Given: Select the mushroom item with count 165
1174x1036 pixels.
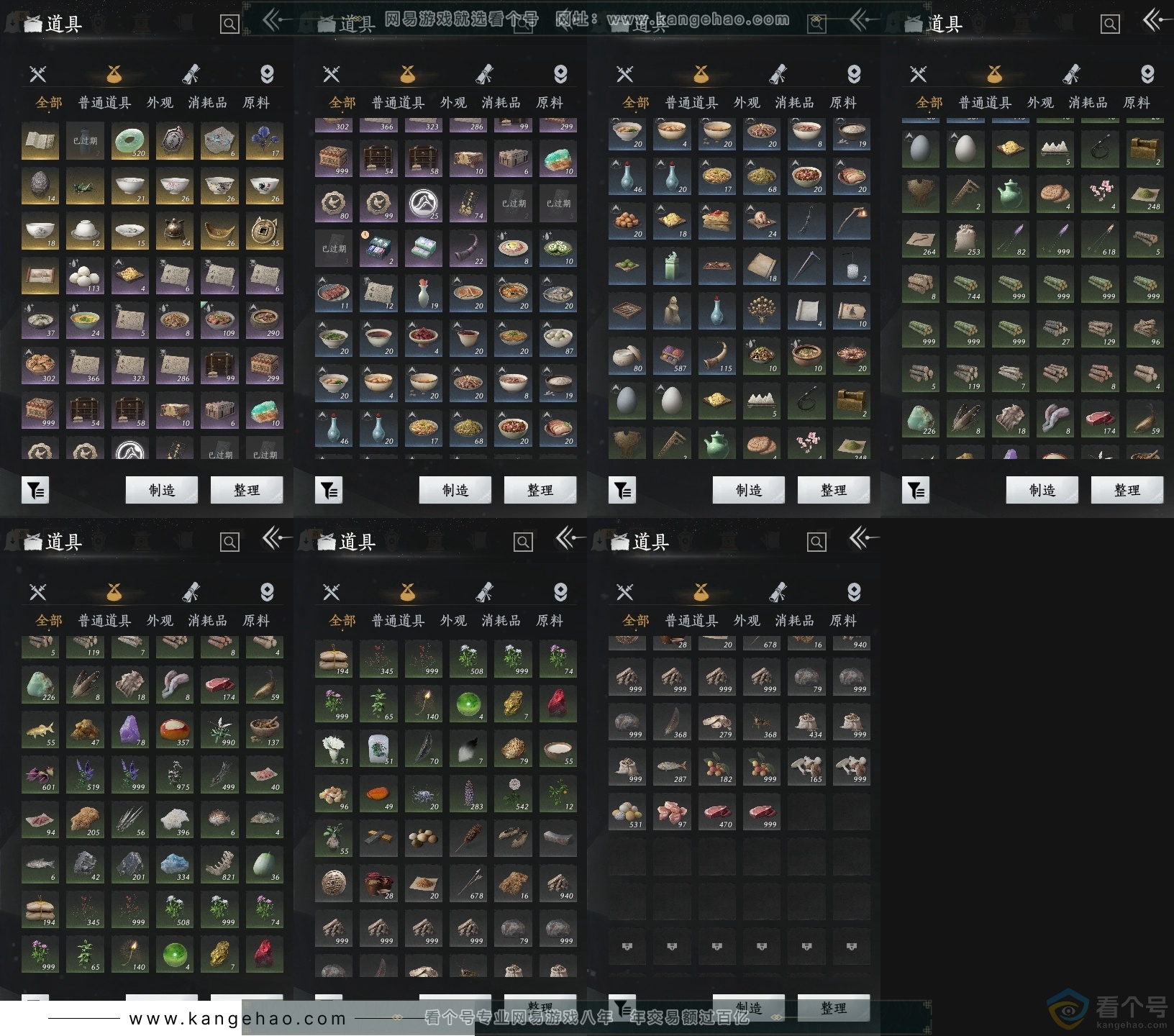Looking at the screenshot, I should tap(806, 767).
